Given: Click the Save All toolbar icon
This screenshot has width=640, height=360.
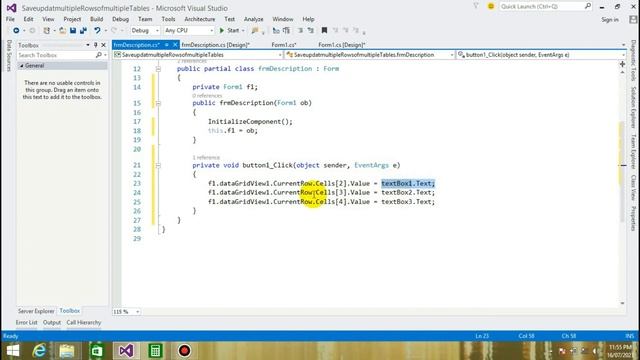Looking at the screenshot, I should 83,31.
